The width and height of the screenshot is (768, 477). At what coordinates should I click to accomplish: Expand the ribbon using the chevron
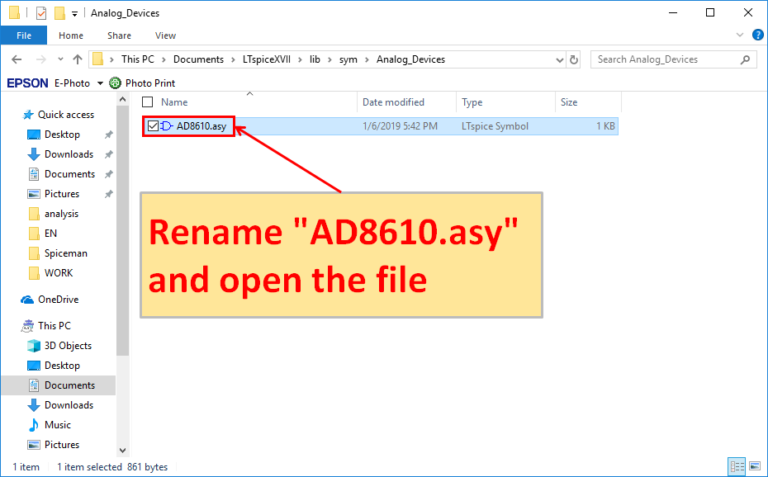(738, 35)
